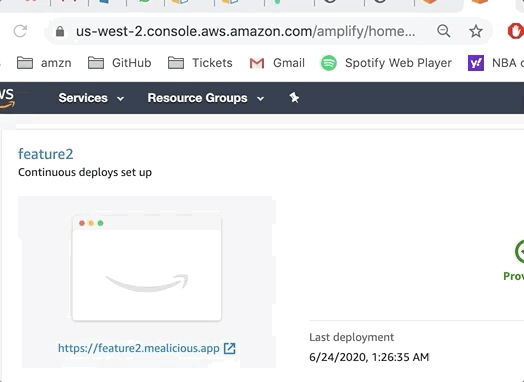Click the app preview thumbnail

click(x=147, y=268)
